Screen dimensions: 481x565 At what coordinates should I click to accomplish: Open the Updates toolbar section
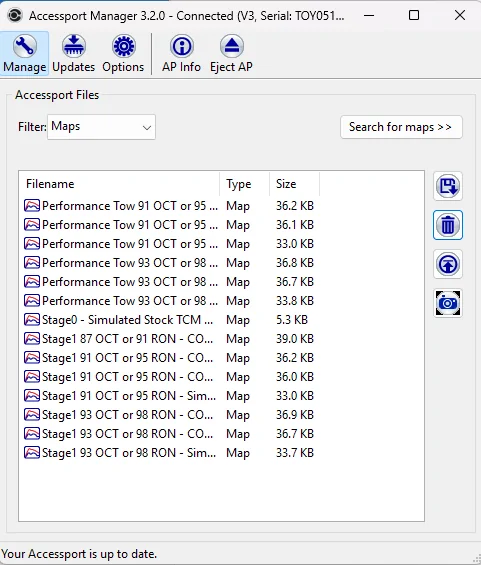tap(74, 53)
